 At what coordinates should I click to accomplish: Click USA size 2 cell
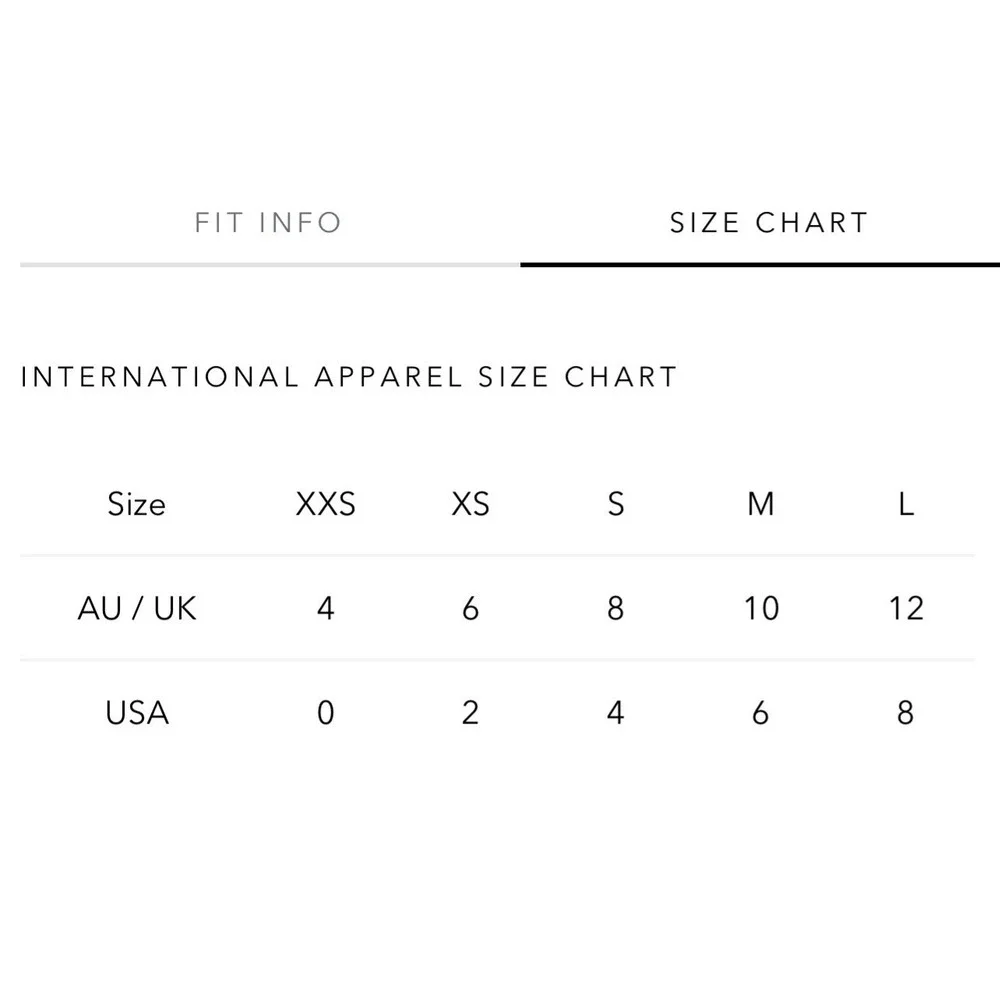[471, 712]
